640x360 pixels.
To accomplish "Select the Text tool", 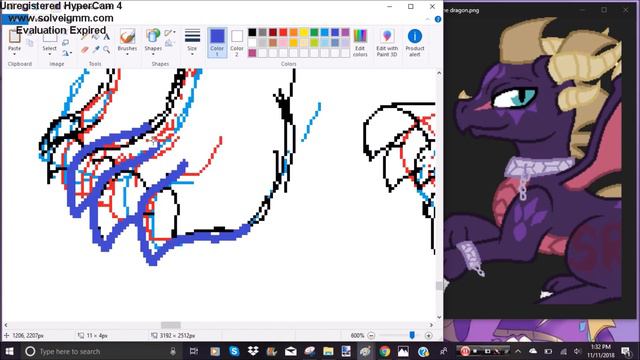I will tap(107, 37).
